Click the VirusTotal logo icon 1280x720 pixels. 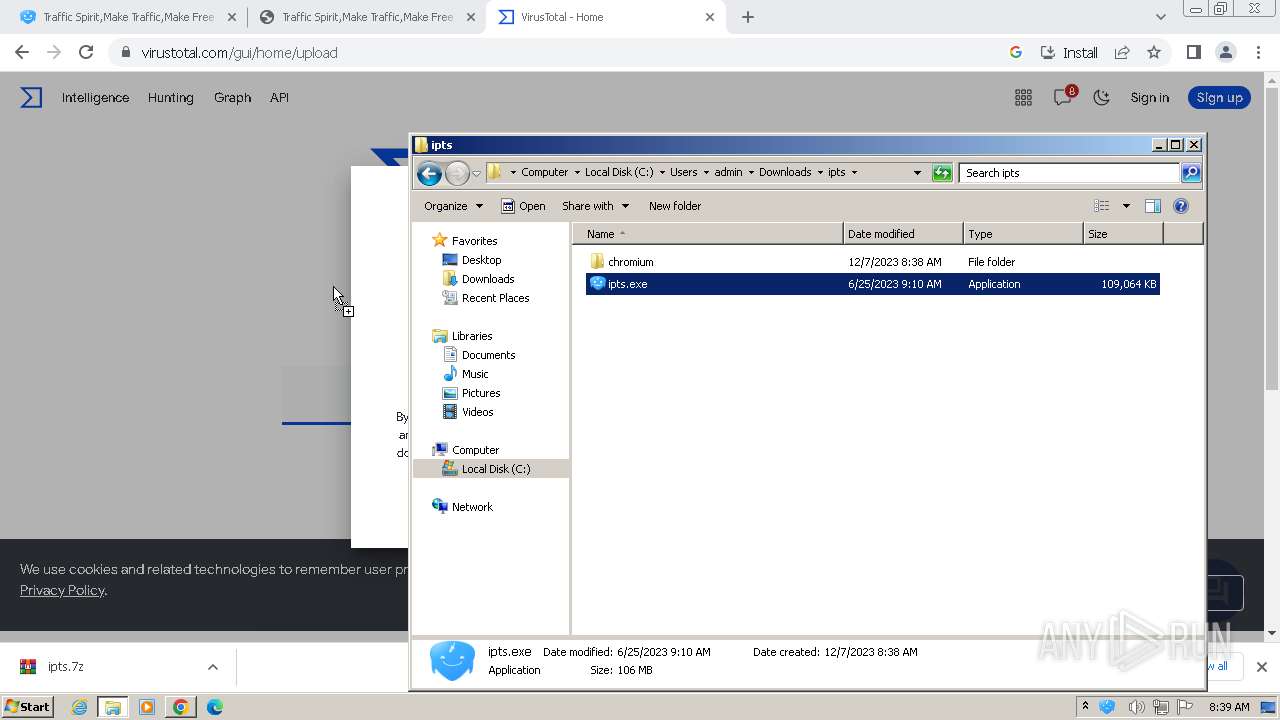(32, 97)
